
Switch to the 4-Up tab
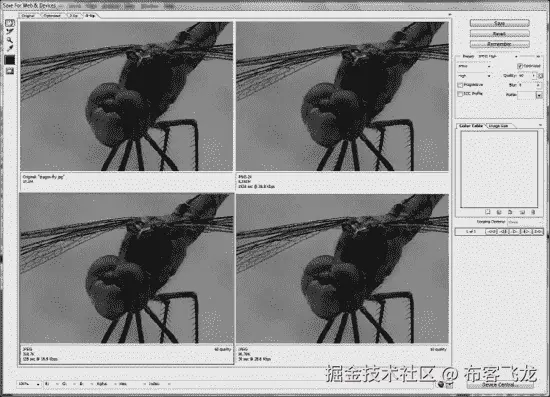coord(90,15)
